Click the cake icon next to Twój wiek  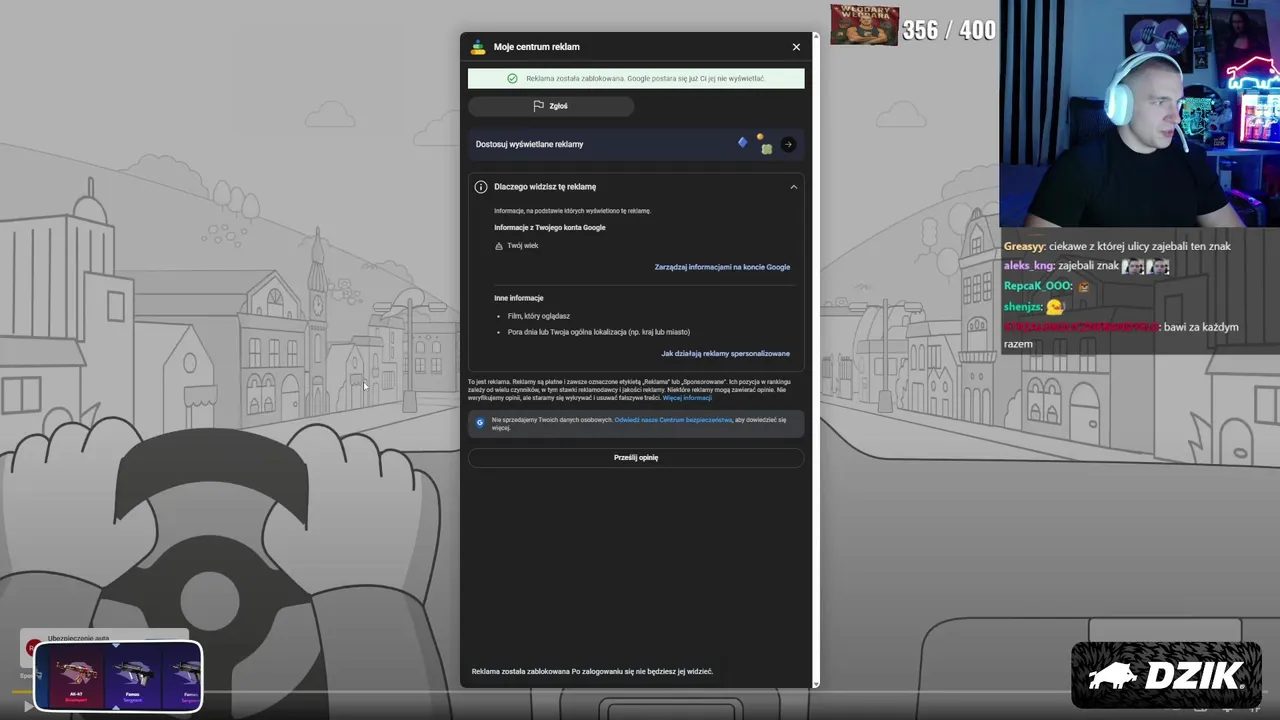tap(499, 246)
